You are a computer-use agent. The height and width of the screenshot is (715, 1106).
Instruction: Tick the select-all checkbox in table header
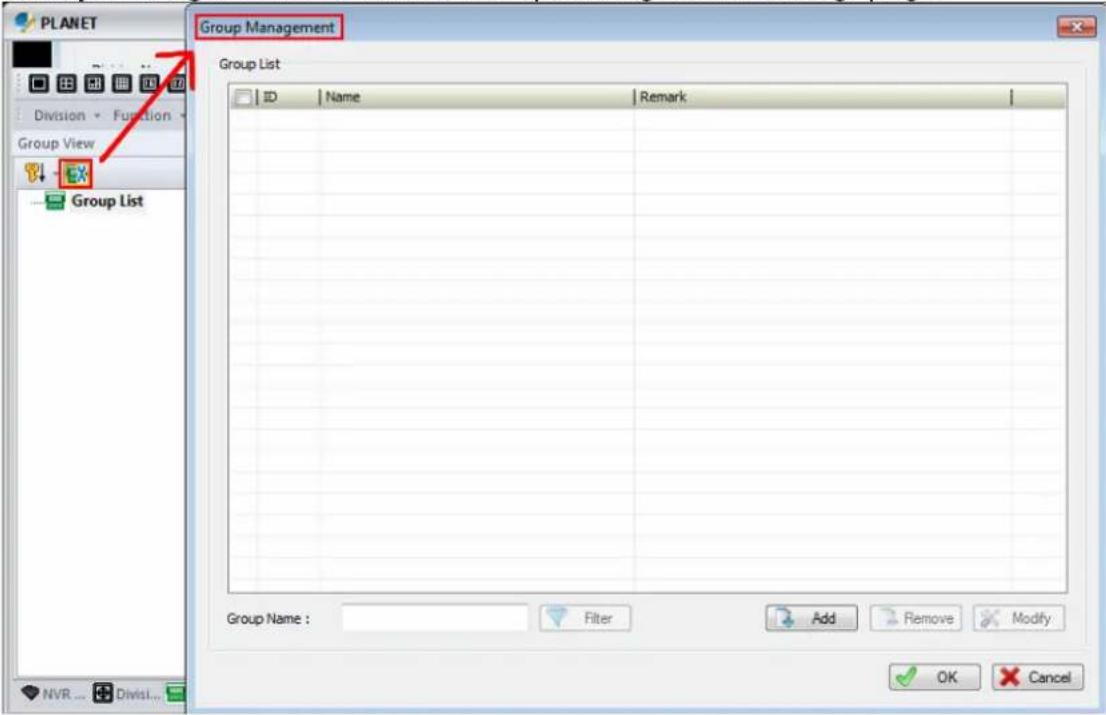(243, 97)
